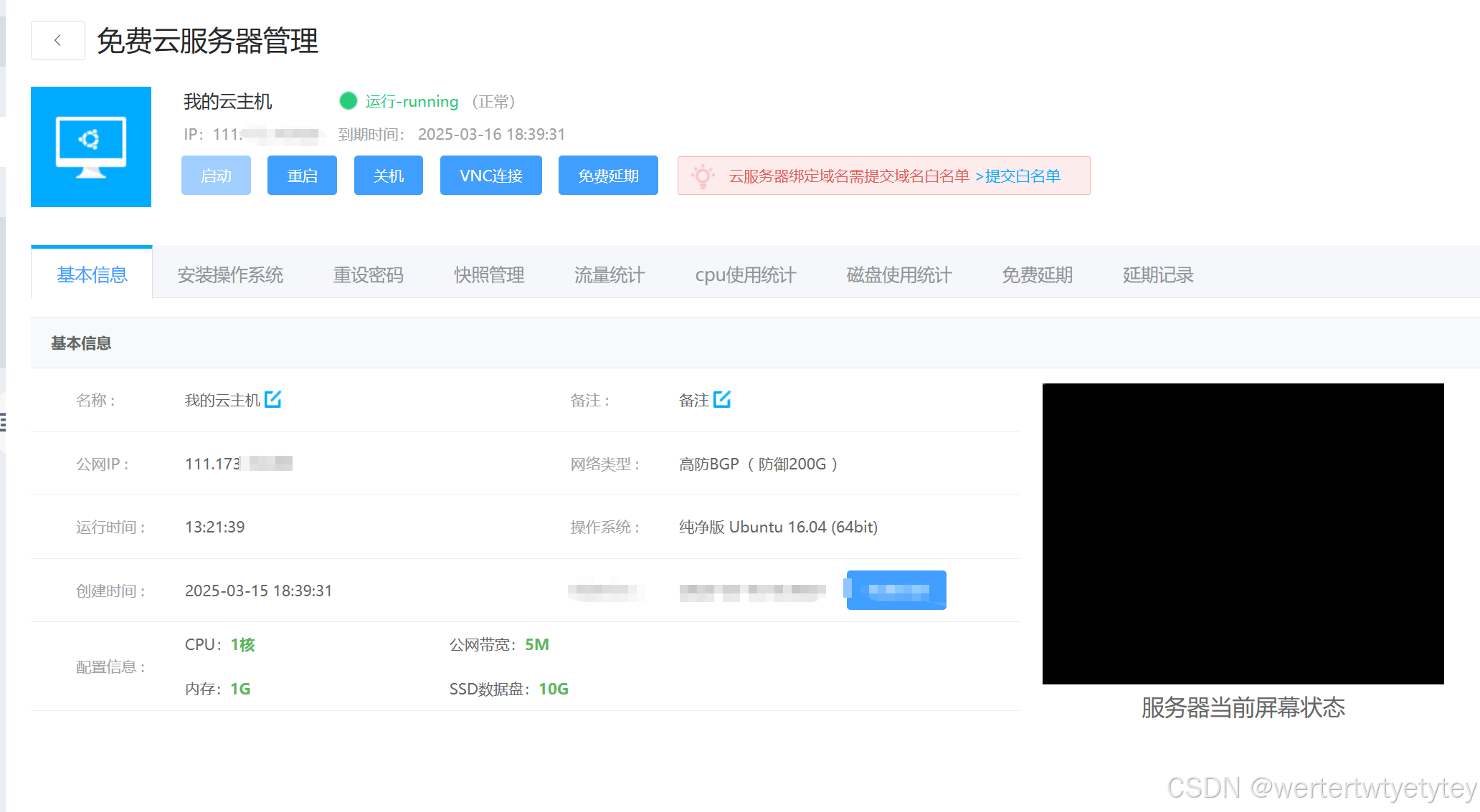Click the back arrow icon
Image resolution: width=1480 pixels, height=812 pixels.
[57, 41]
